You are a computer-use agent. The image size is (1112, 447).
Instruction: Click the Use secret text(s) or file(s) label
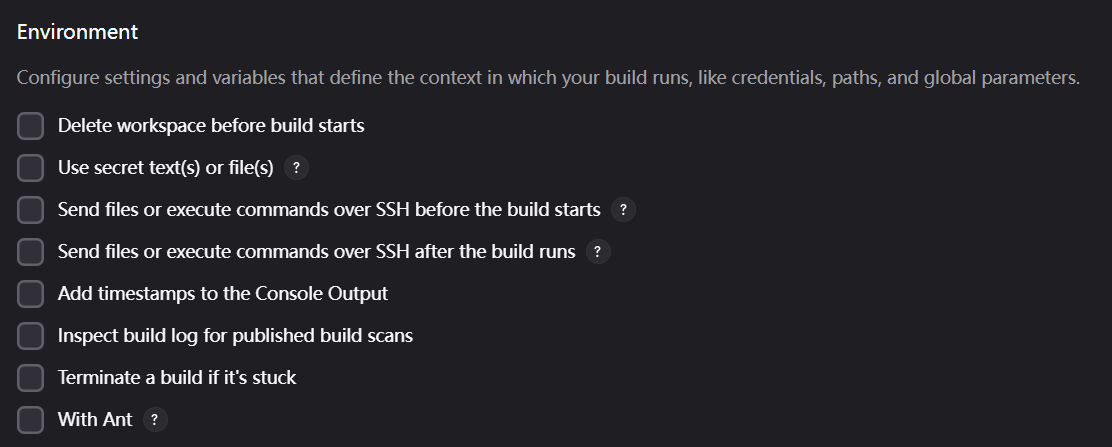[165, 168]
